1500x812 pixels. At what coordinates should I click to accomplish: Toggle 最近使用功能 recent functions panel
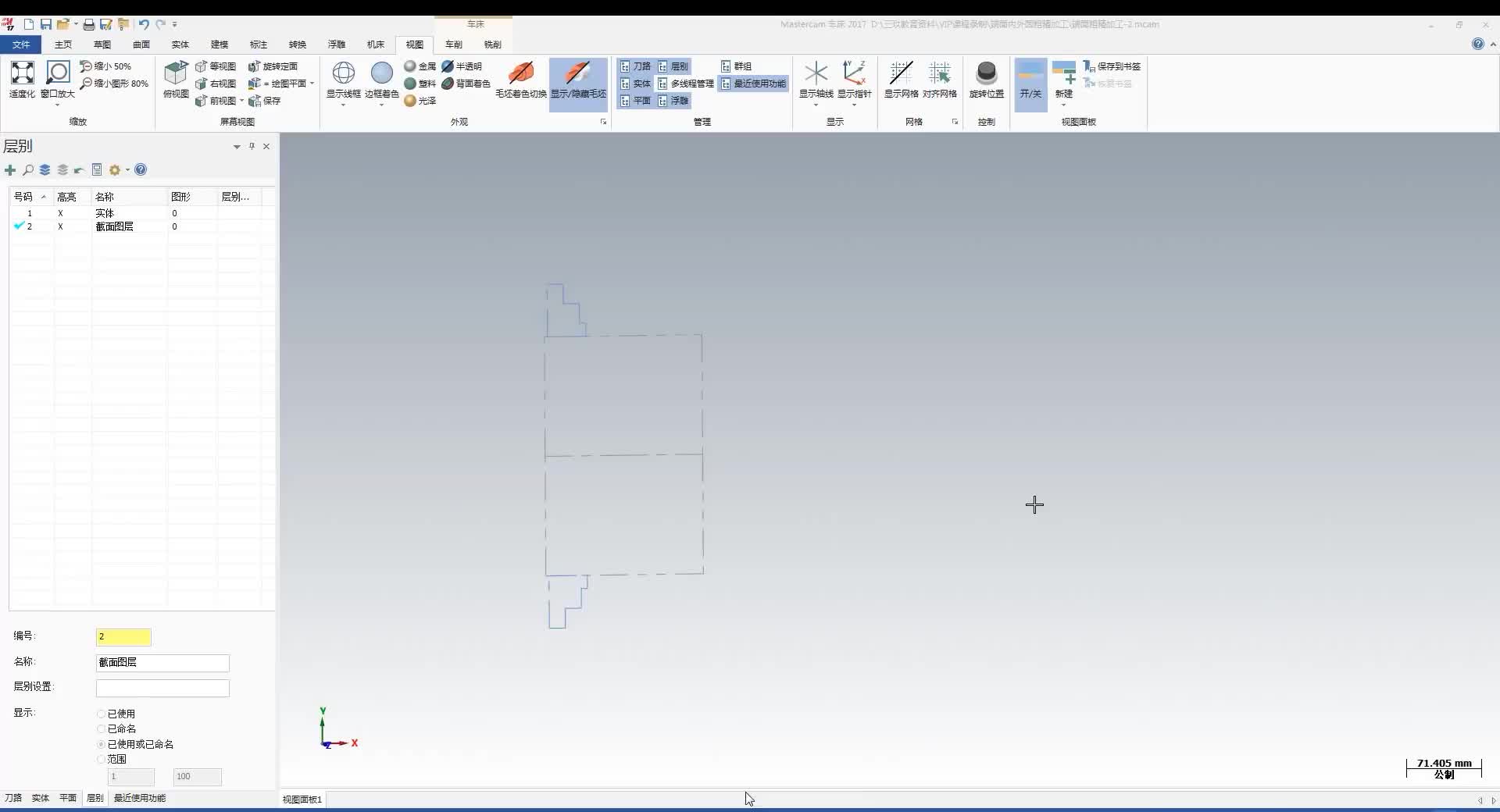(753, 84)
